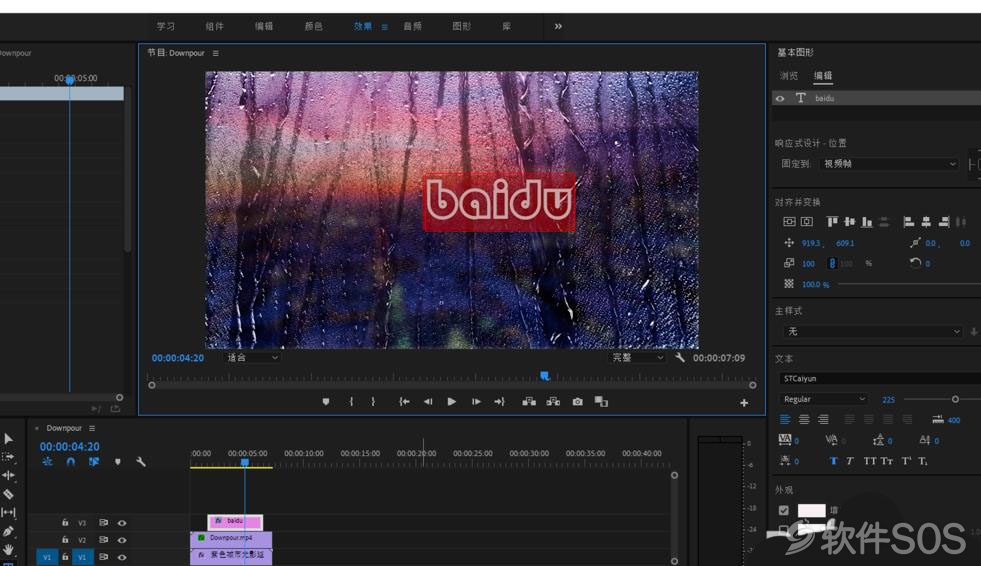Add a marker in the Program monitor
Screen dimensions: 981x566
pyautogui.click(x=326, y=402)
